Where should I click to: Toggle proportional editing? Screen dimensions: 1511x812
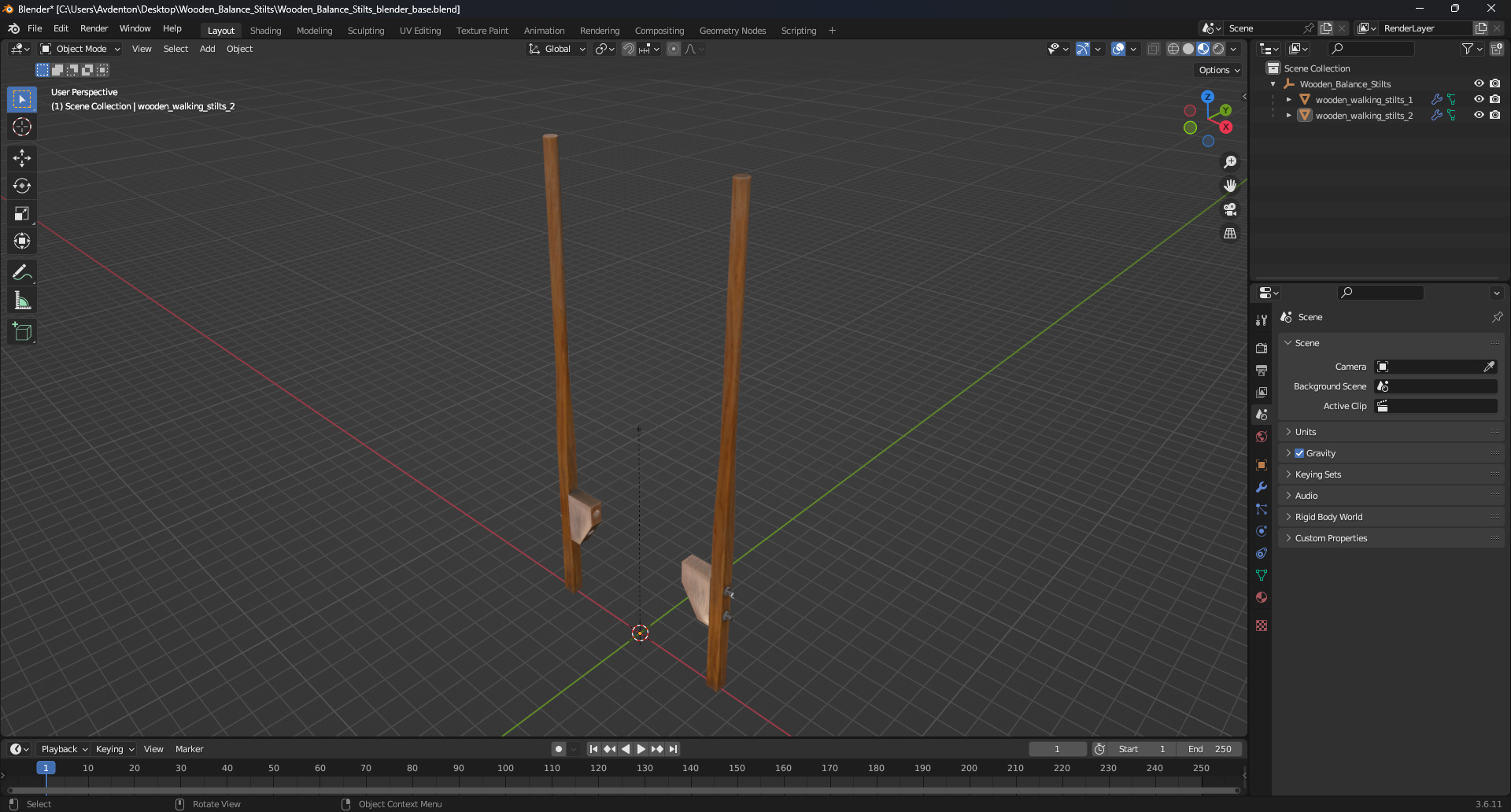(674, 49)
